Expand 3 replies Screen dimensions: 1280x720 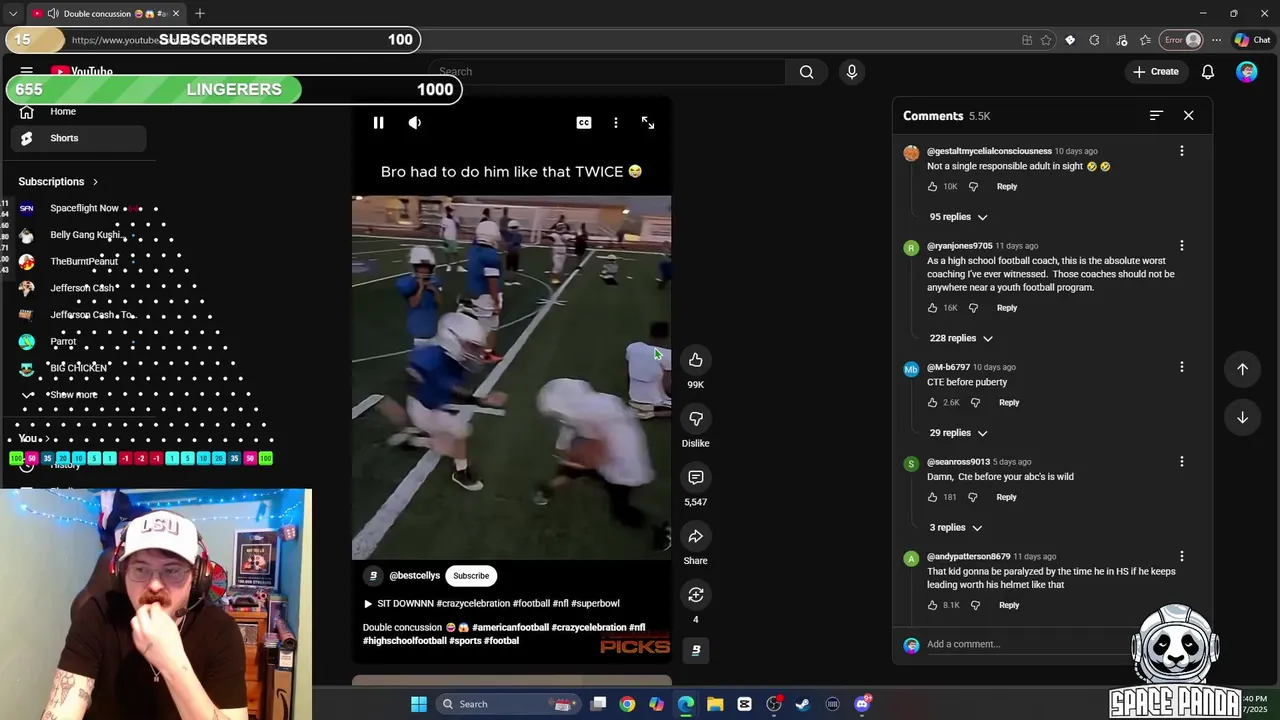(955, 528)
